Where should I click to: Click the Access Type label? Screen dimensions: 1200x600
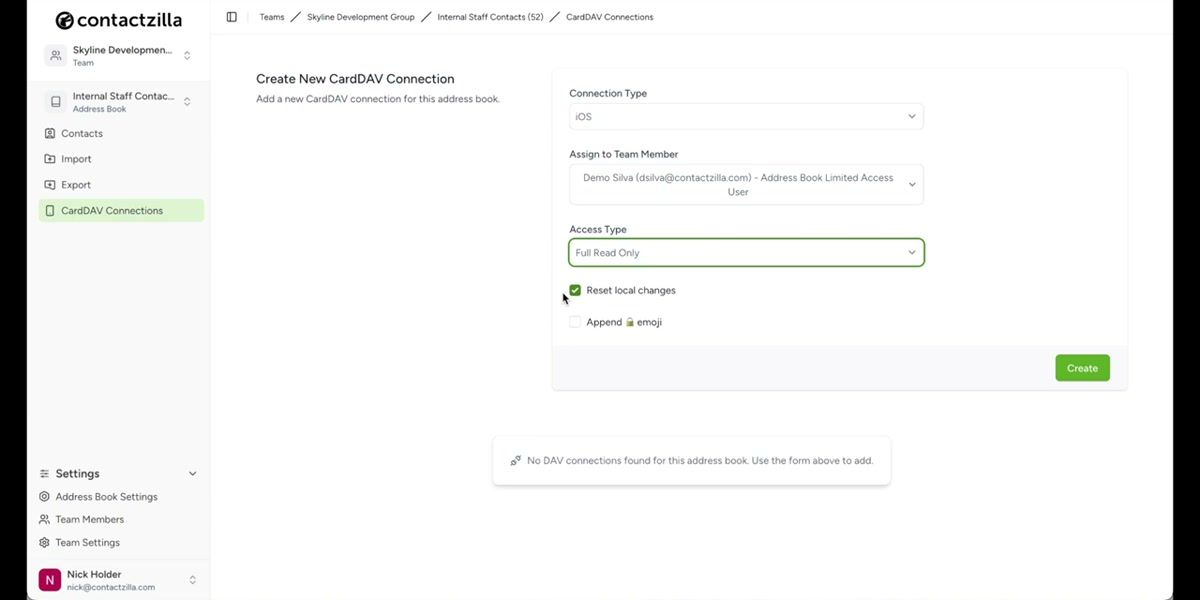[x=598, y=229]
